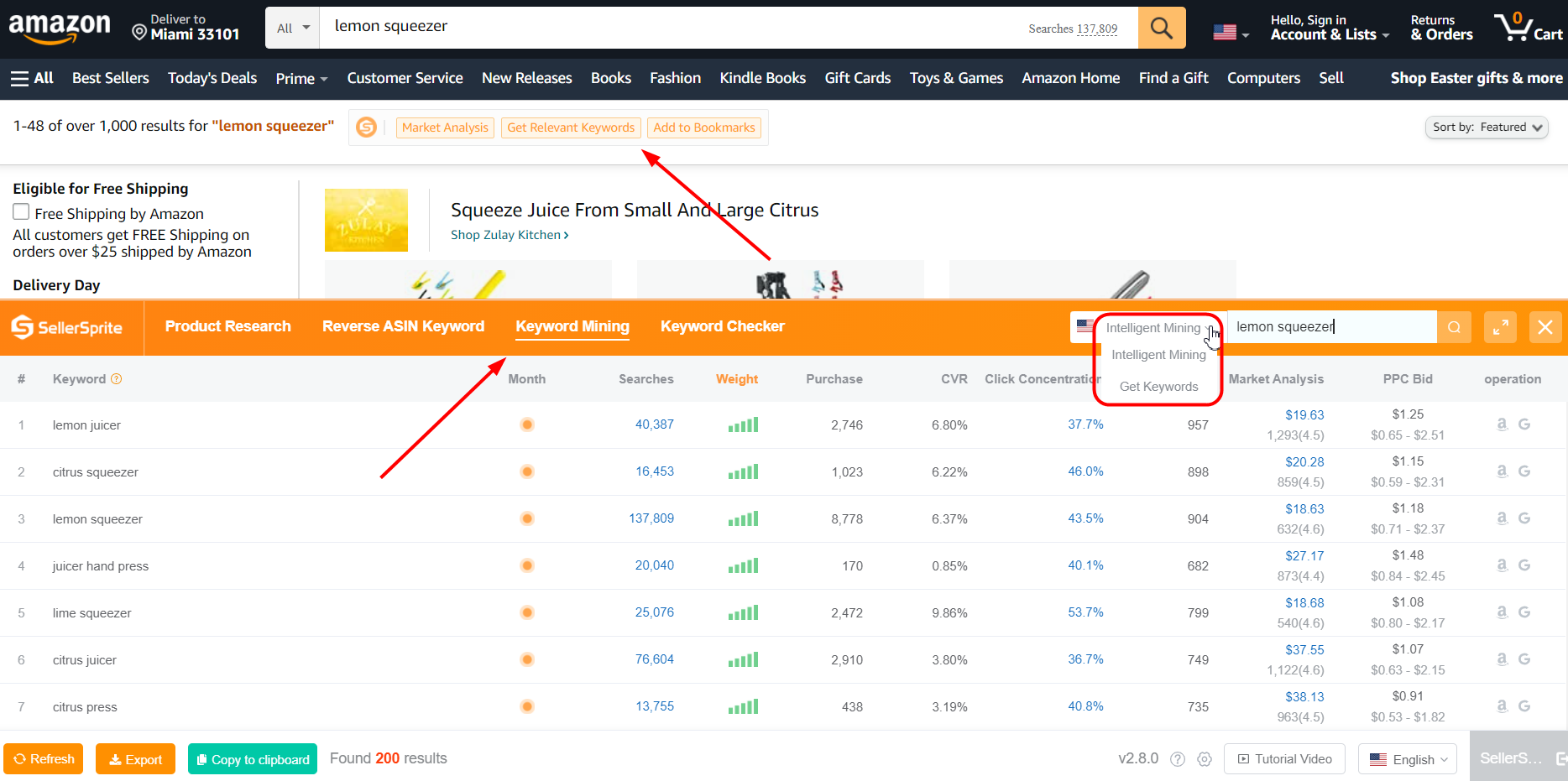Open Today's Deals in Amazon nav
The image size is (1568, 781).
pos(212,78)
